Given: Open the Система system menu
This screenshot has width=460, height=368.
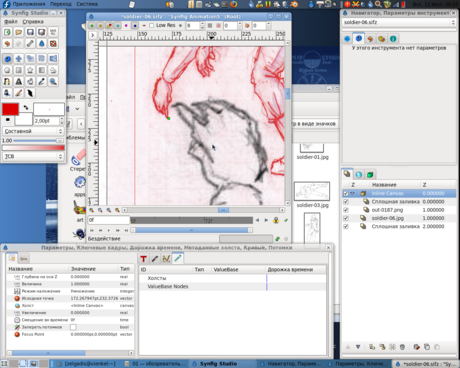Looking at the screenshot, I should pyautogui.click(x=87, y=4).
